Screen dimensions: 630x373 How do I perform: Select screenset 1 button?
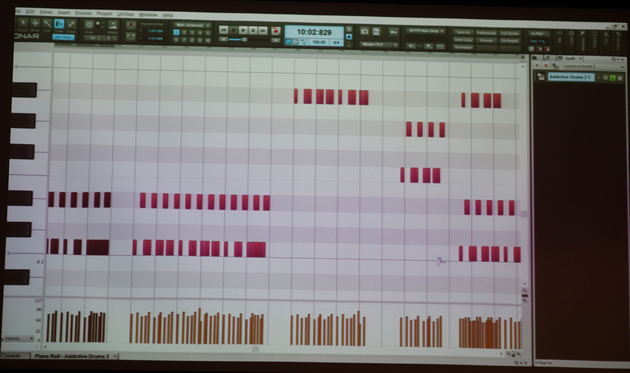point(176,32)
